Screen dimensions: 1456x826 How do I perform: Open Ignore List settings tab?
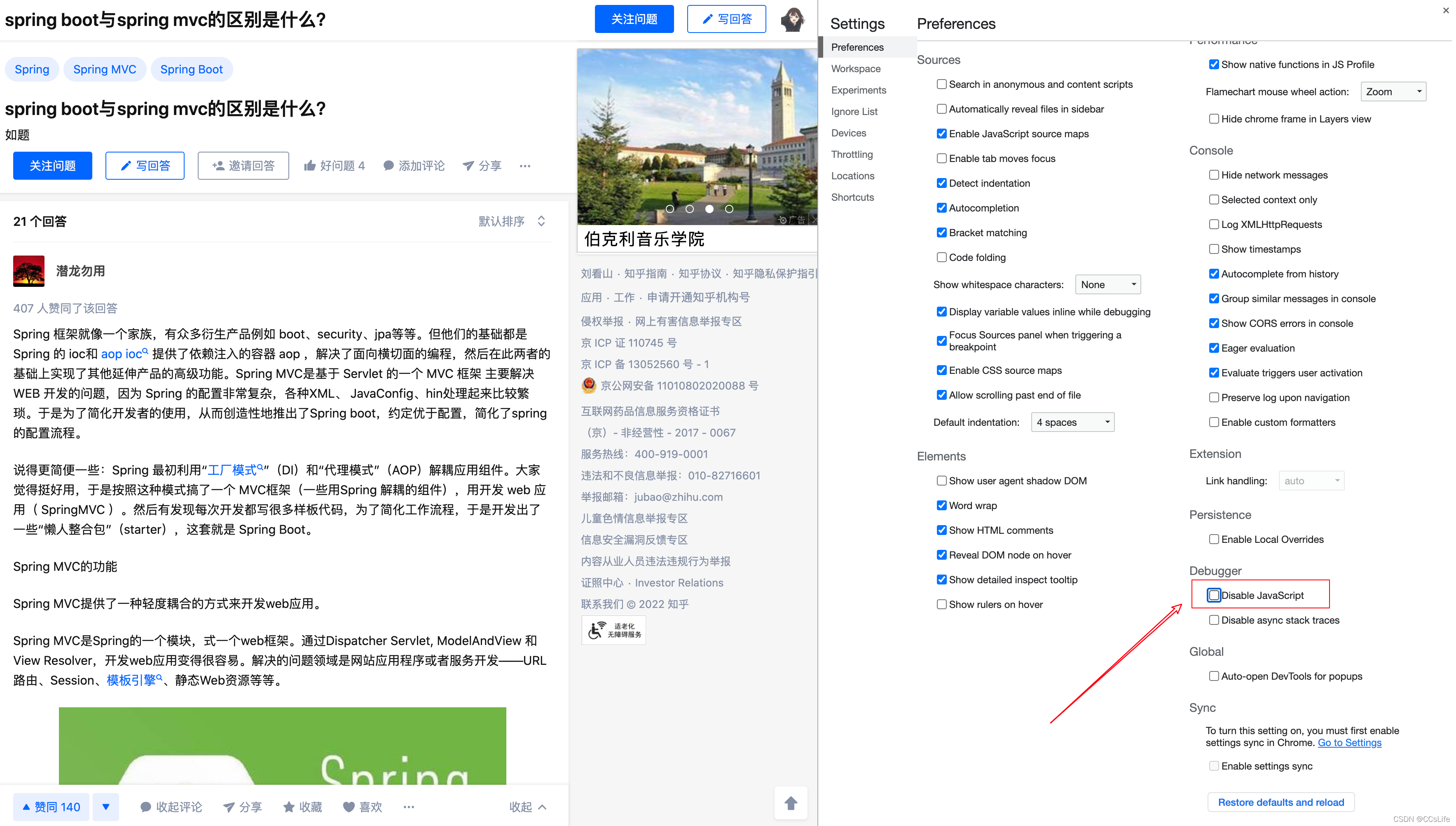coord(854,112)
